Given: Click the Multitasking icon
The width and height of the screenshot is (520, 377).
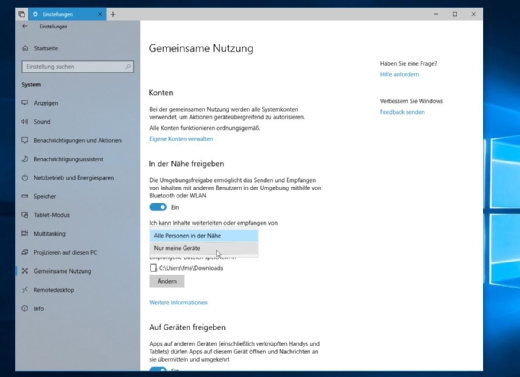Looking at the screenshot, I should click(25, 233).
